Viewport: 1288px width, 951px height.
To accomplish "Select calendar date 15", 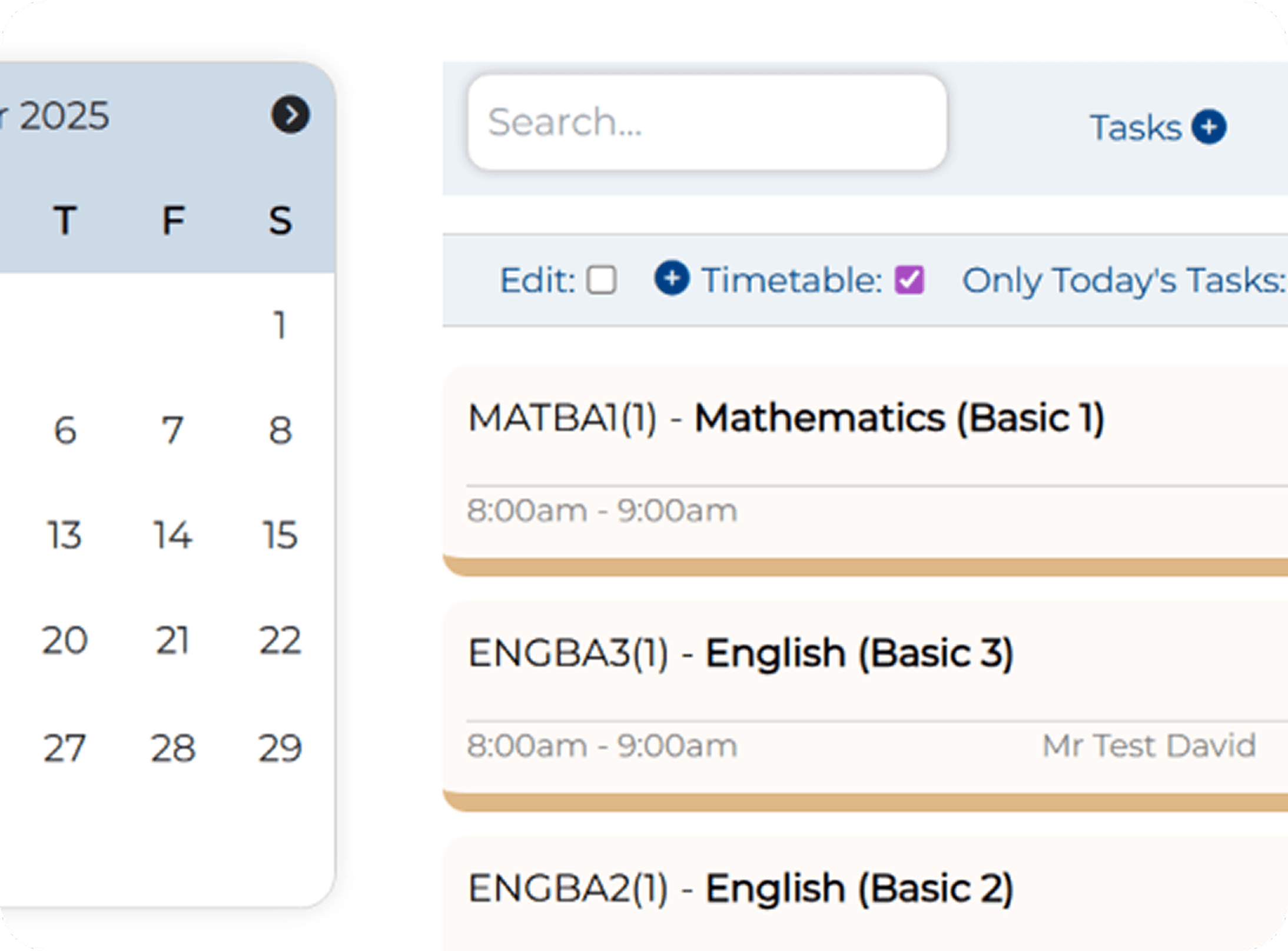I will pyautogui.click(x=280, y=535).
